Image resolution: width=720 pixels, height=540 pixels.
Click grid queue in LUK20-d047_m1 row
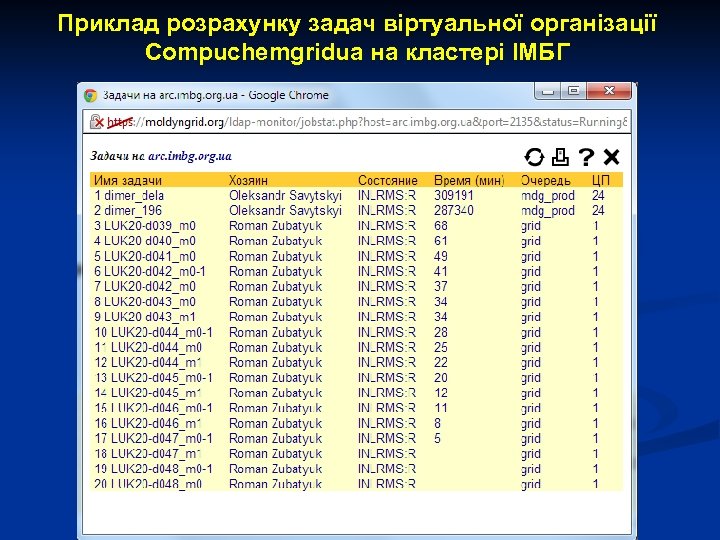coord(531,453)
